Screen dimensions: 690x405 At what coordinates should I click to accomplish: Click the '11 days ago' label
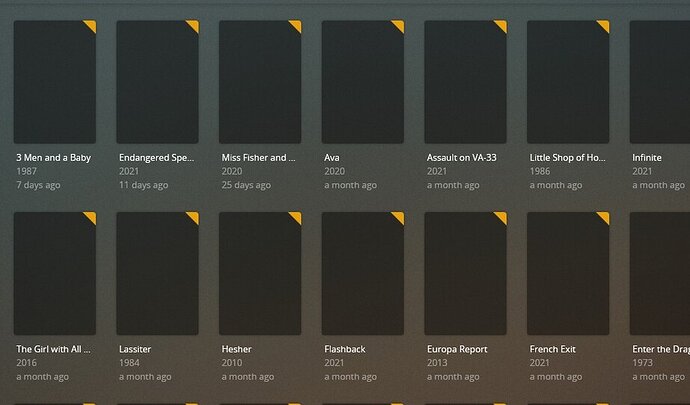(143, 185)
